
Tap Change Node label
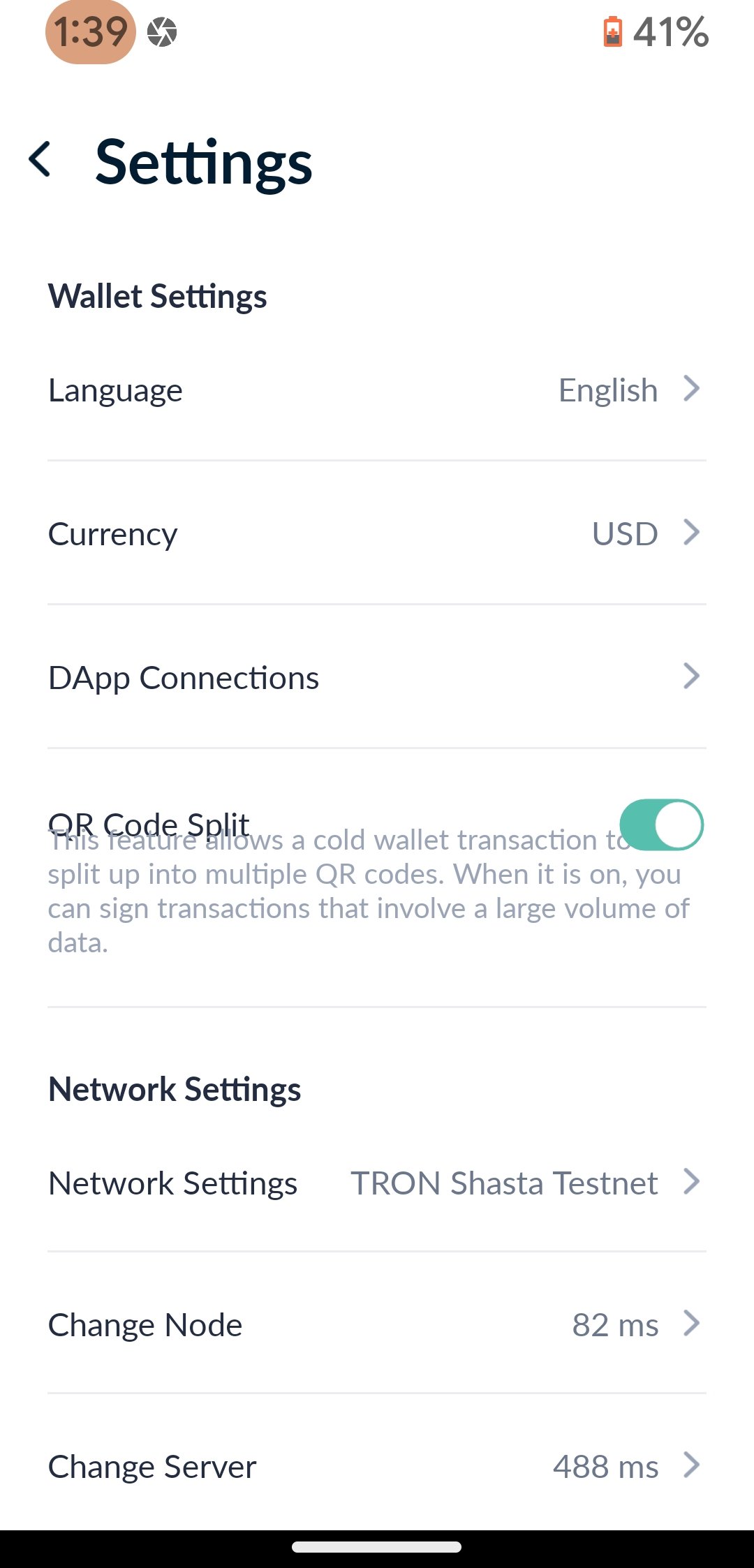145,1325
